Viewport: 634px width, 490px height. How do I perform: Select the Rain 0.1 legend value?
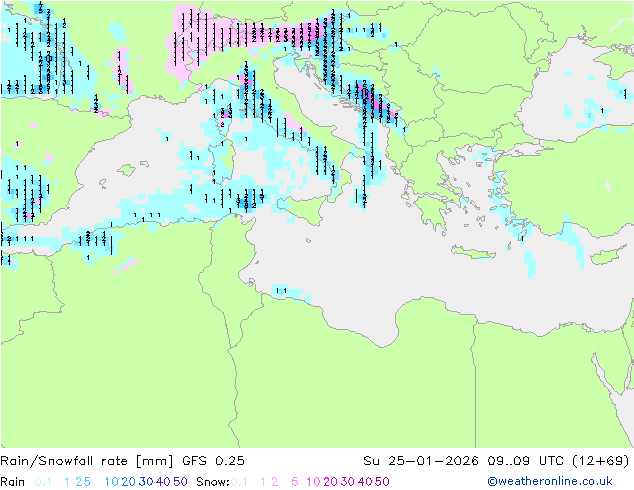click(x=43, y=482)
